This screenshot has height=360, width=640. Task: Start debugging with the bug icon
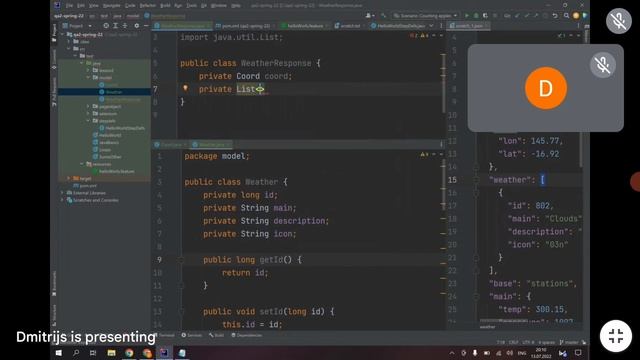476,16
